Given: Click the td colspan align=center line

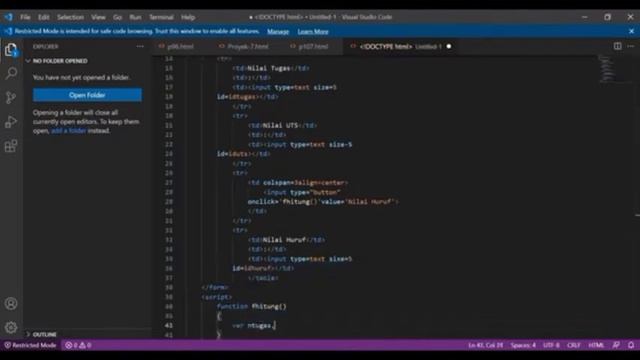Looking at the screenshot, I should 298,183.
